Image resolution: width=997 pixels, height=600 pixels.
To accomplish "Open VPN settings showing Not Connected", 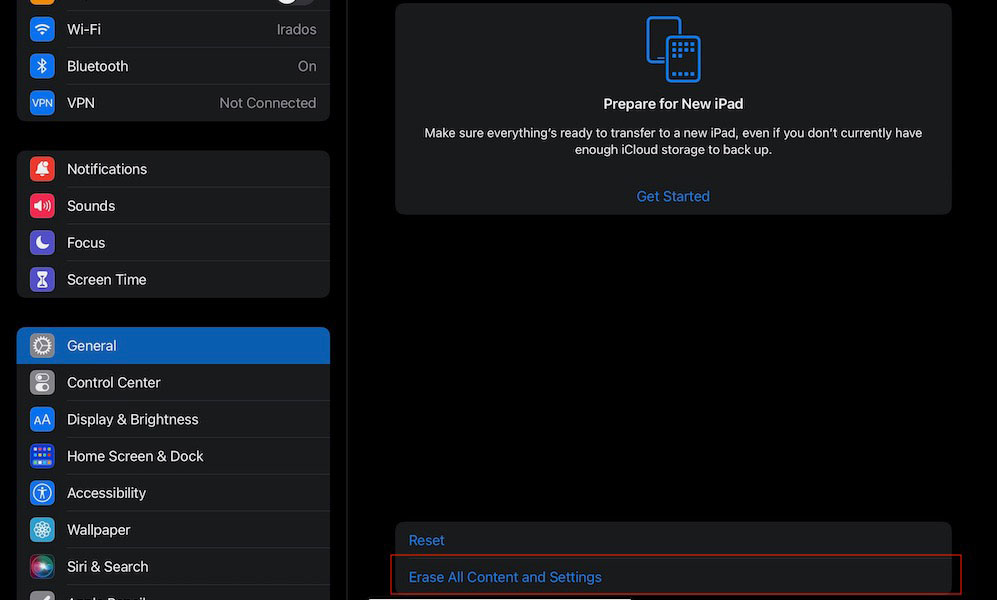I will [x=173, y=103].
